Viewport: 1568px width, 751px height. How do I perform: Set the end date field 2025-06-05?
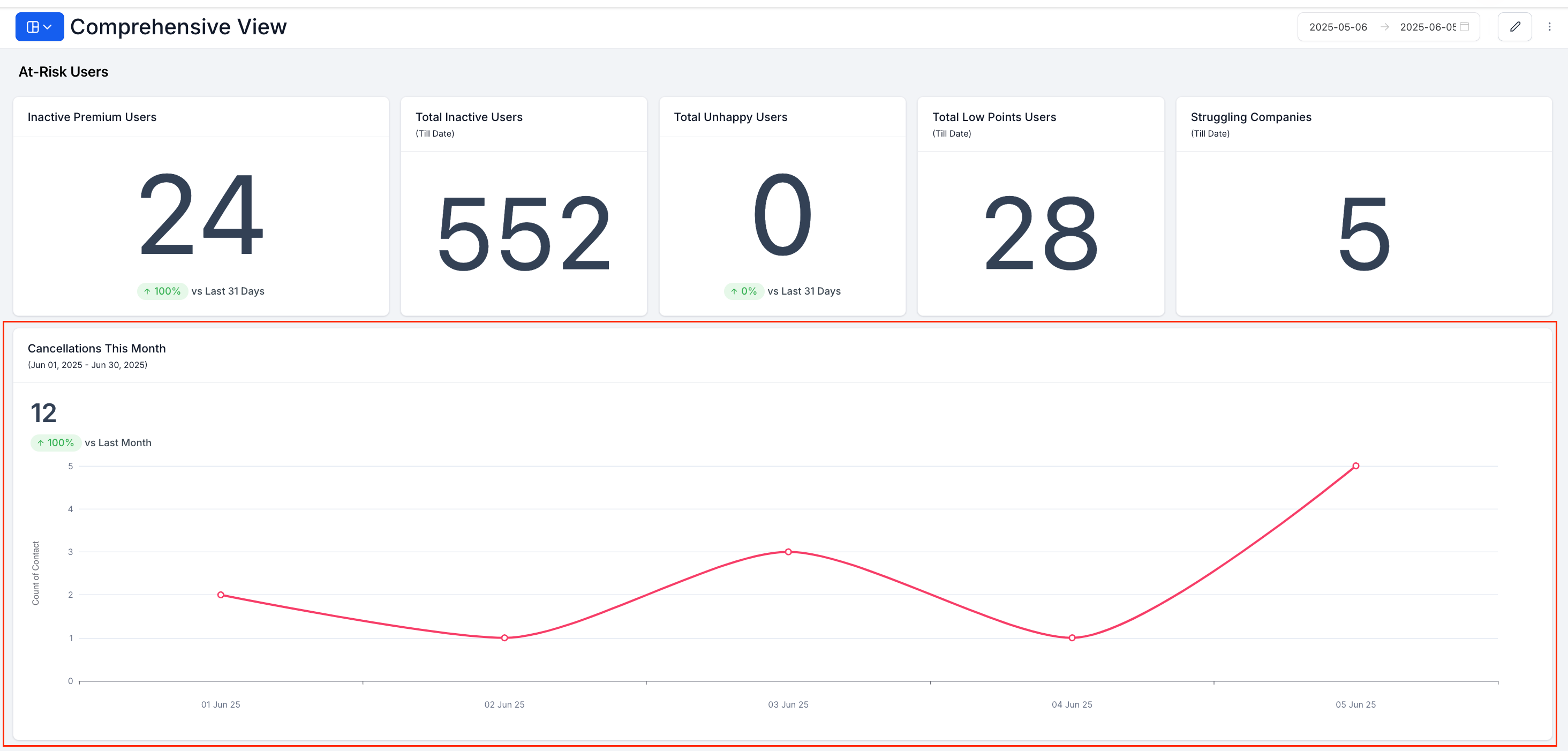point(1427,27)
